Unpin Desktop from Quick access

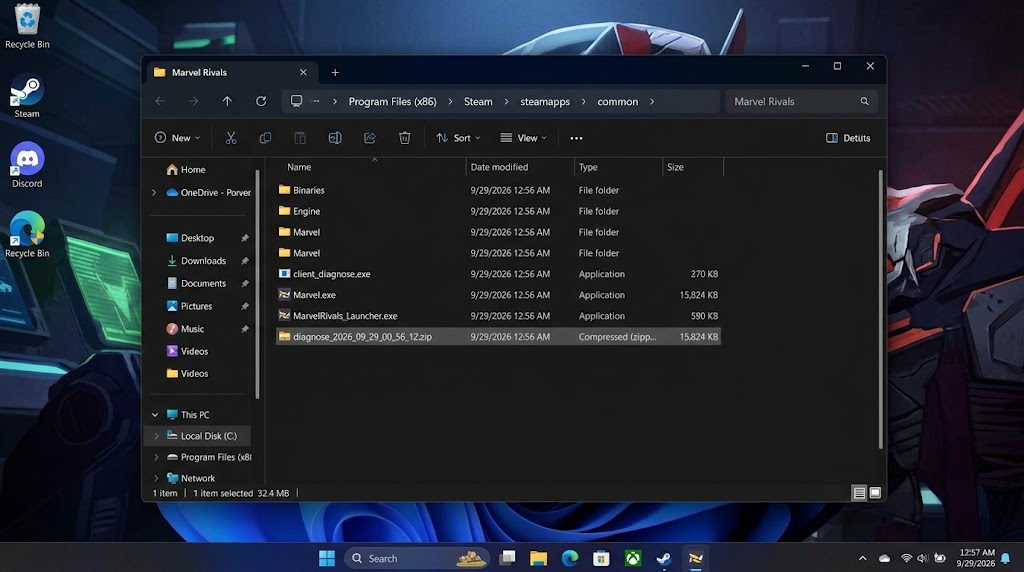pos(245,238)
